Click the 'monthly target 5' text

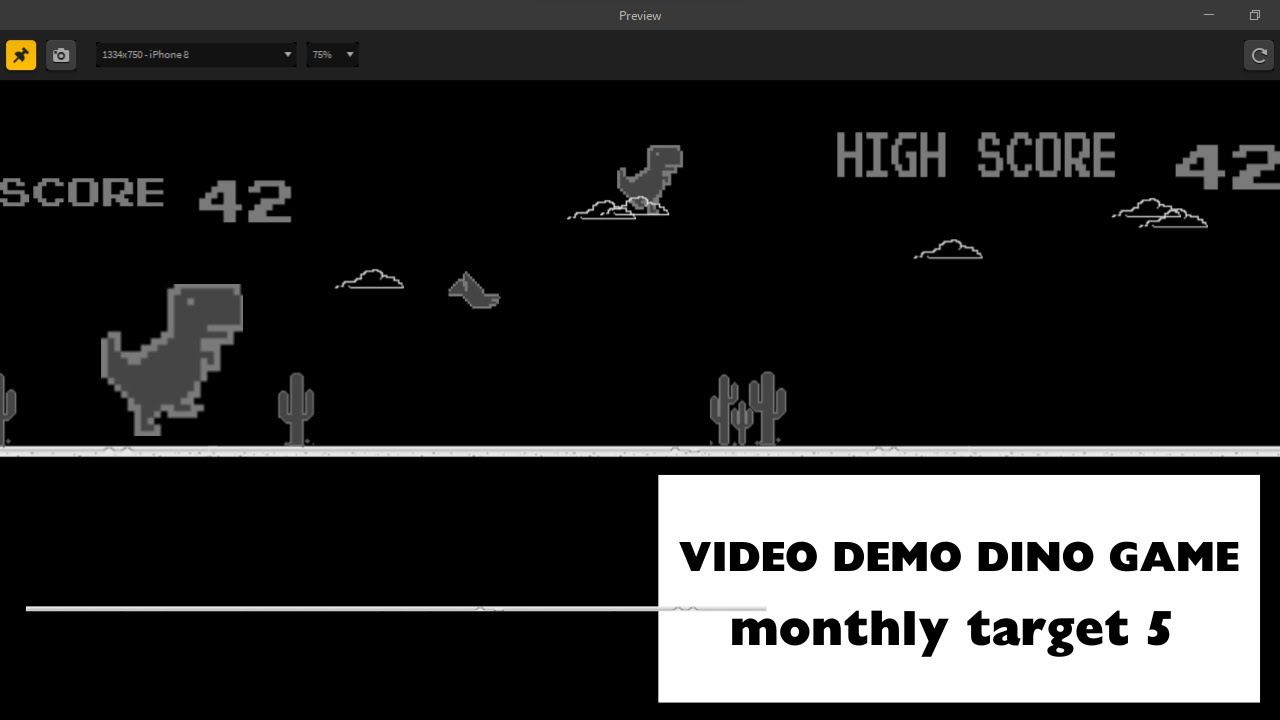[x=950, y=629]
